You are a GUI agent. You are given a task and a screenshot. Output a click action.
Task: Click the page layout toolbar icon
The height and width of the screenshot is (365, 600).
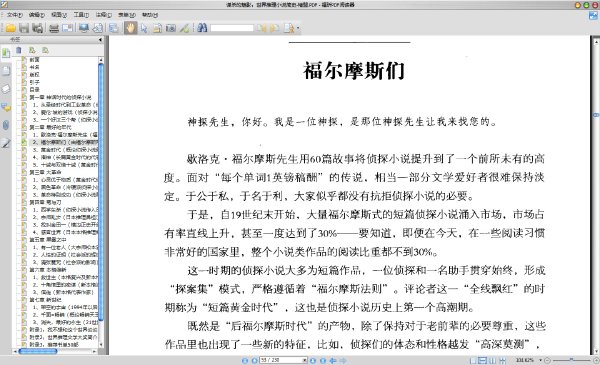coord(114,28)
